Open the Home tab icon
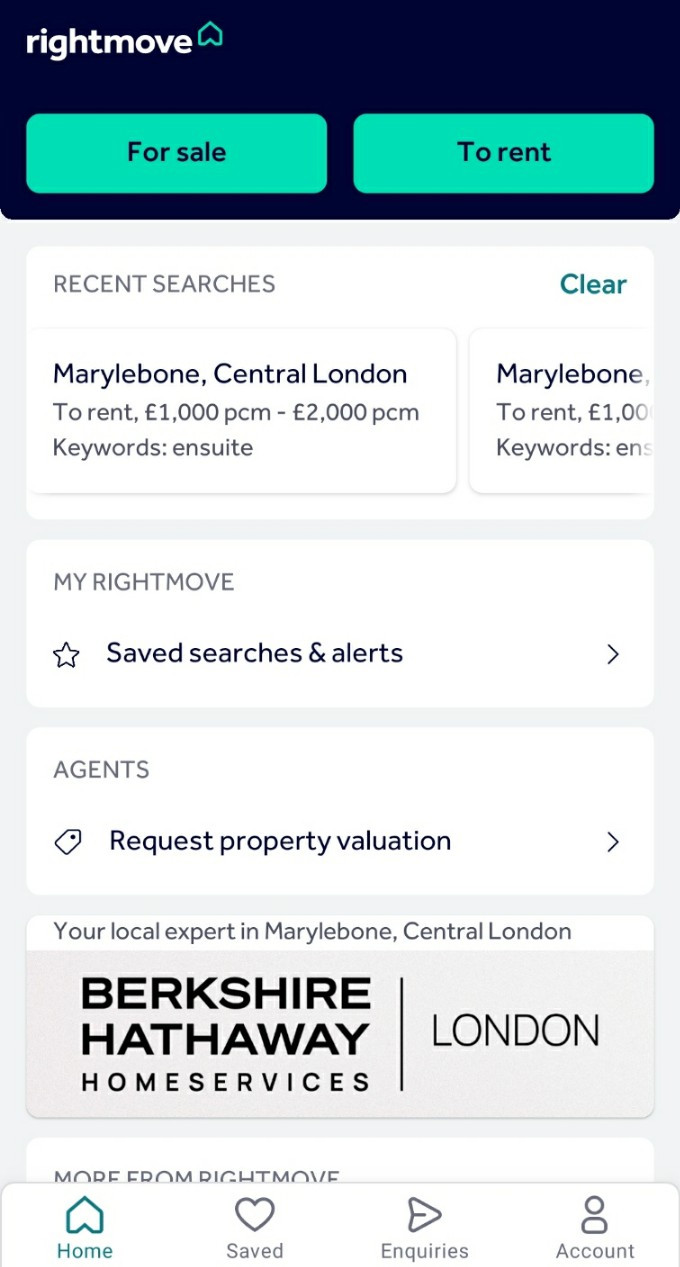680x1267 pixels. pyautogui.click(x=85, y=1215)
